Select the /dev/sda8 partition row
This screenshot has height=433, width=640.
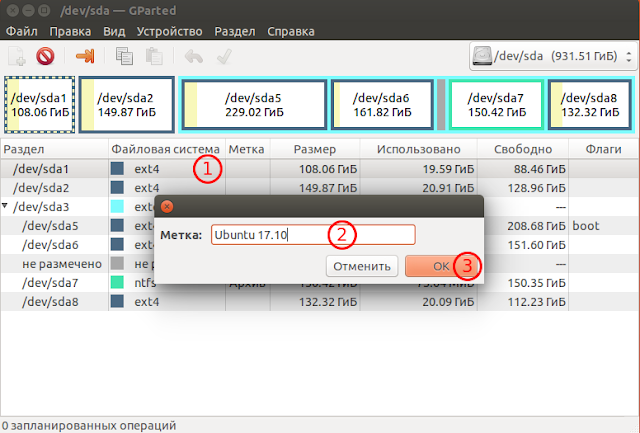click(x=320, y=302)
